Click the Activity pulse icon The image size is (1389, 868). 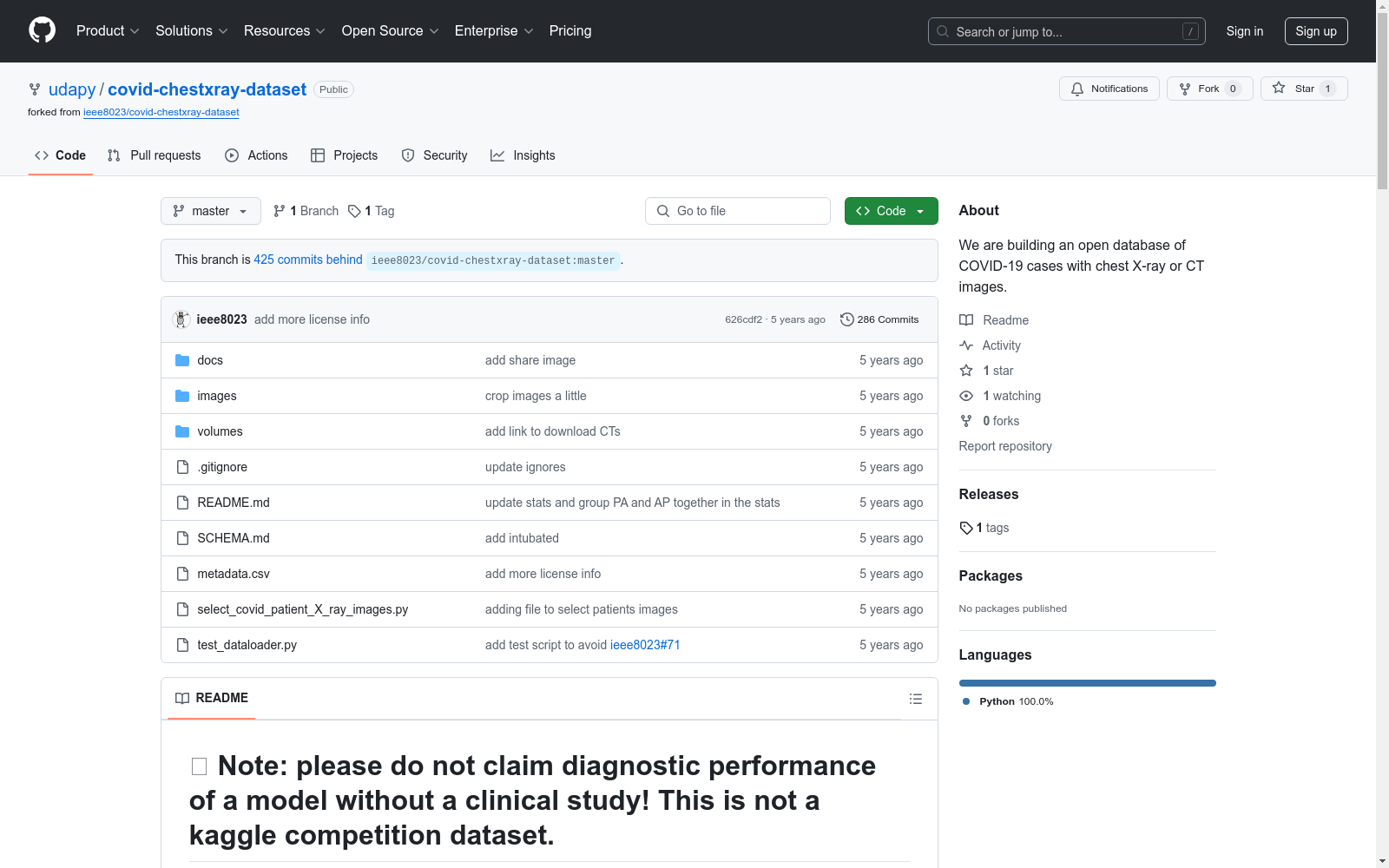[x=966, y=345]
